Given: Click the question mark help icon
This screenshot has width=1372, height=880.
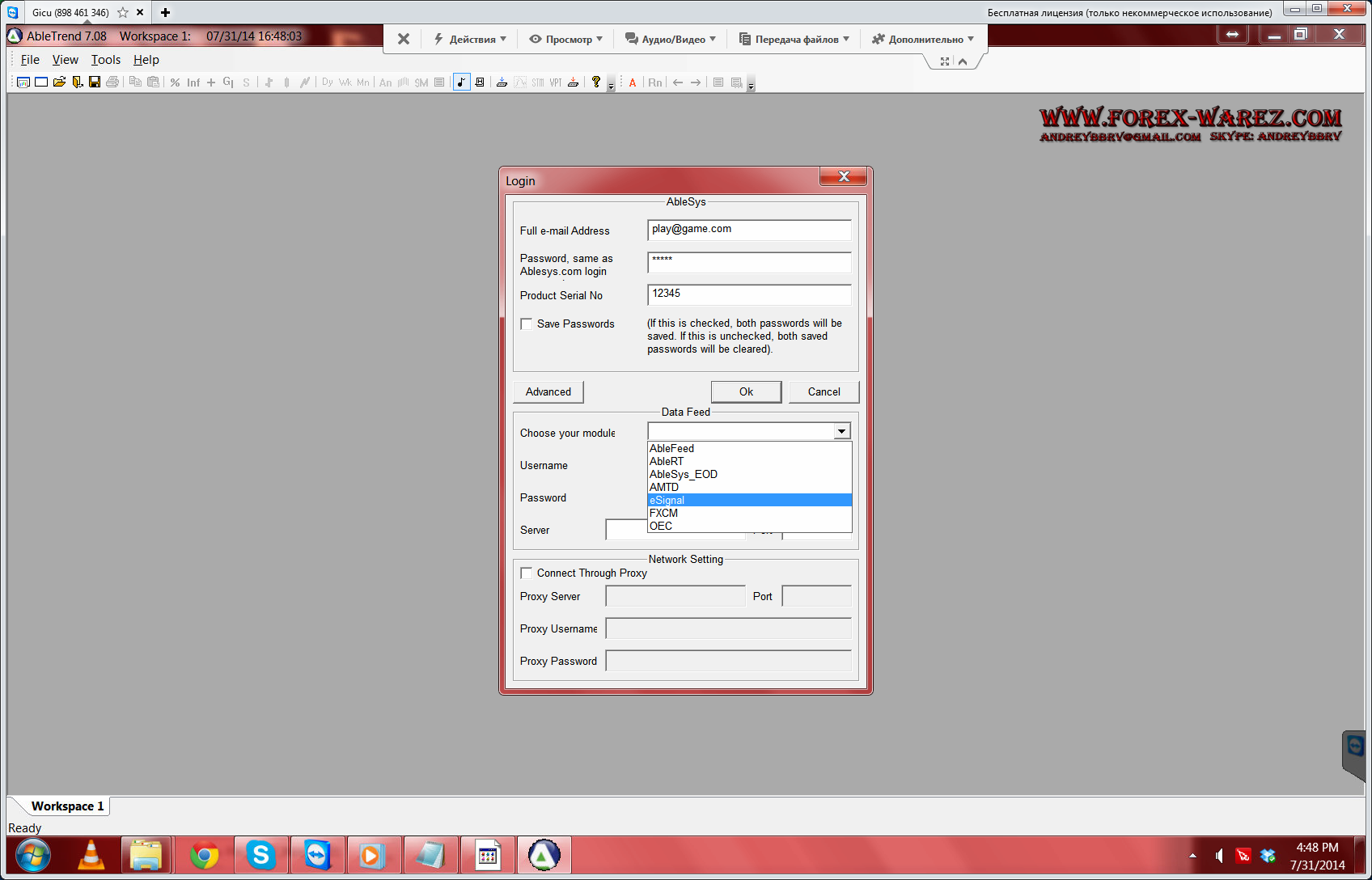Looking at the screenshot, I should pyautogui.click(x=596, y=82).
